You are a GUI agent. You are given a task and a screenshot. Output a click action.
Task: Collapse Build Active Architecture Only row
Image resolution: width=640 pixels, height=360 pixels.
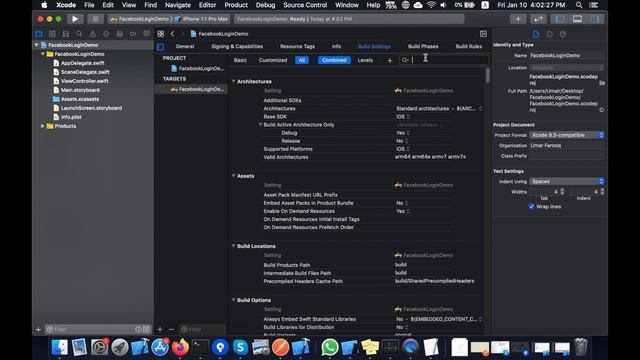pos(260,124)
